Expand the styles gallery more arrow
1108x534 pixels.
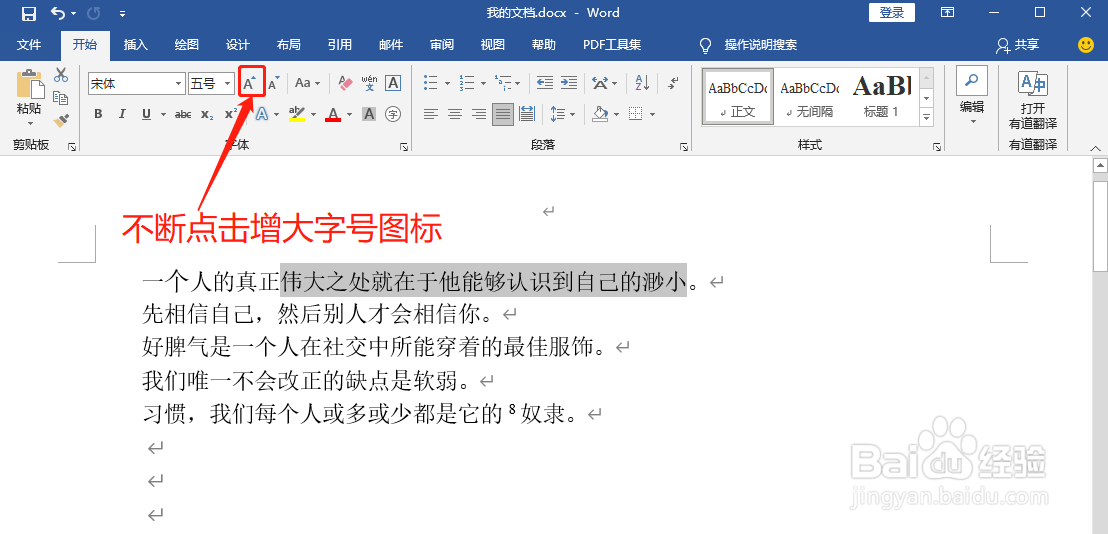(927, 117)
